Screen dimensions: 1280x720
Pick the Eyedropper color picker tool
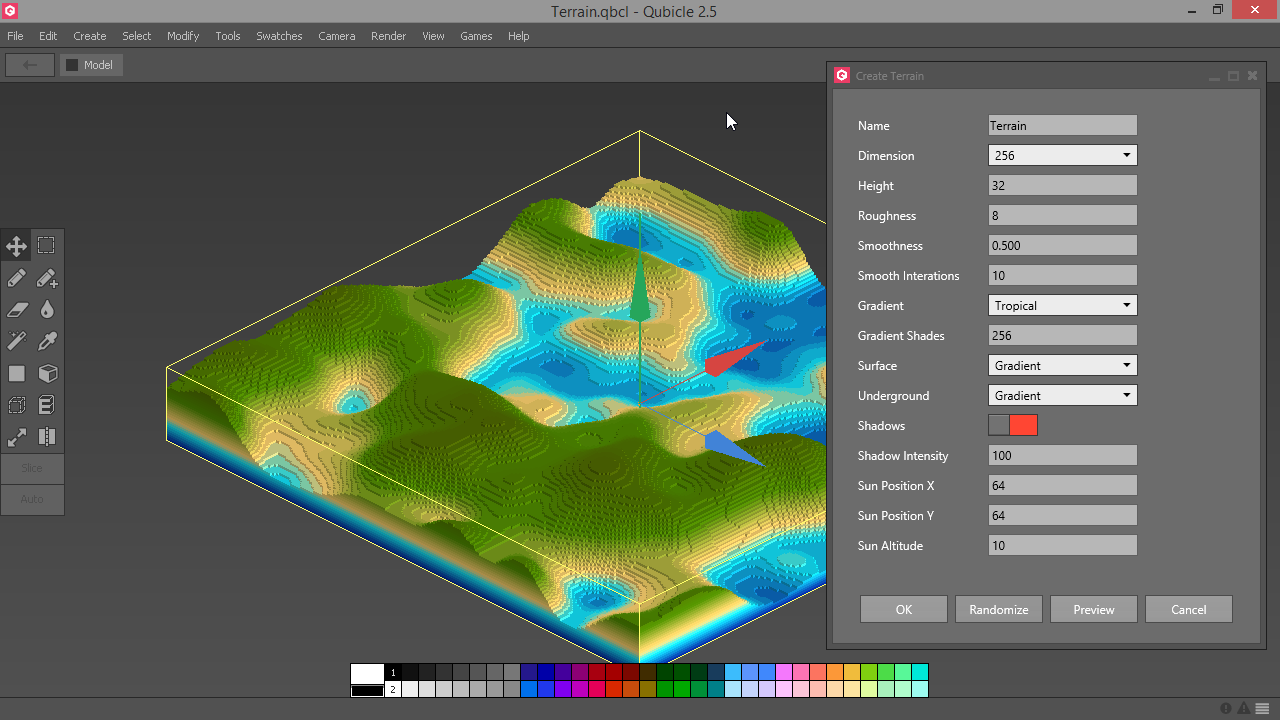(x=47, y=342)
